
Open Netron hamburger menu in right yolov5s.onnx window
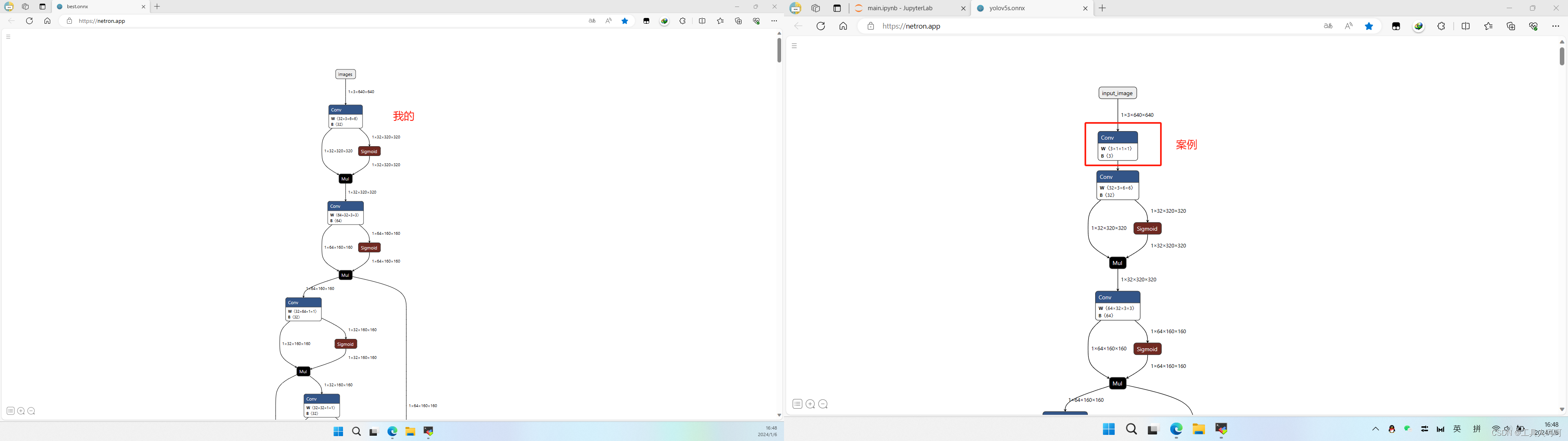pos(794,46)
